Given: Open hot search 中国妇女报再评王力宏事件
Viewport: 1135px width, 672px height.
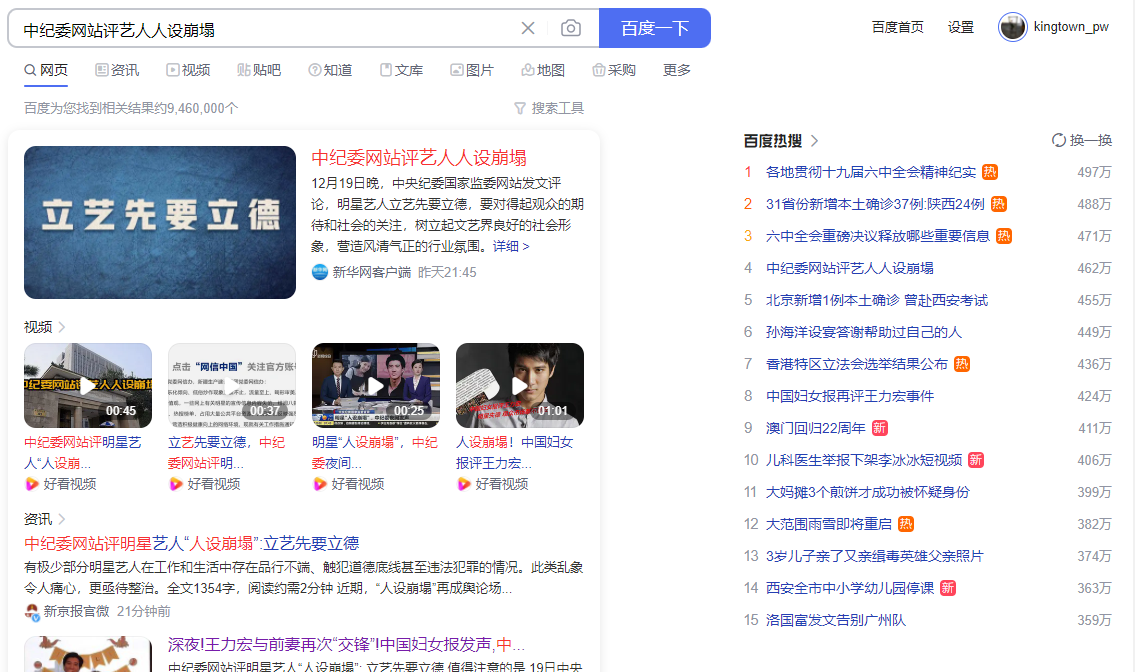Looking at the screenshot, I should coord(850,396).
